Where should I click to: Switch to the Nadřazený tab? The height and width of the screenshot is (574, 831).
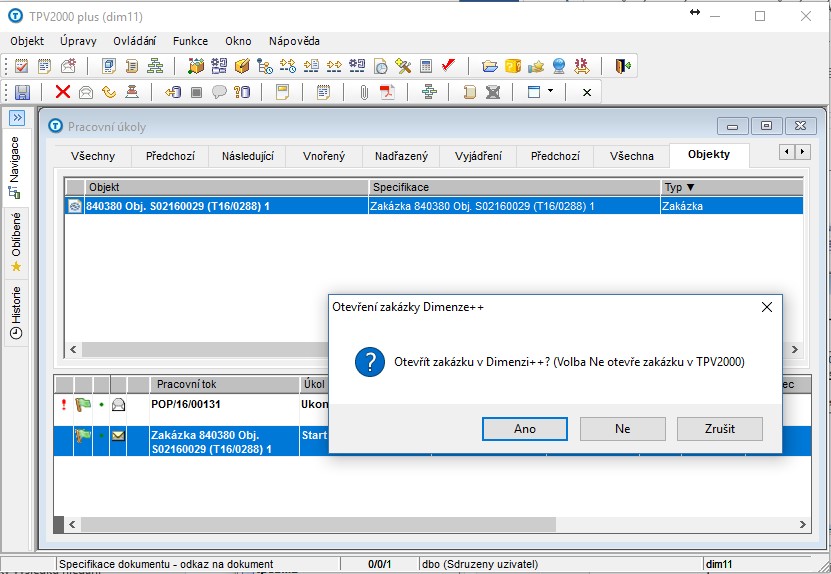[x=401, y=156]
